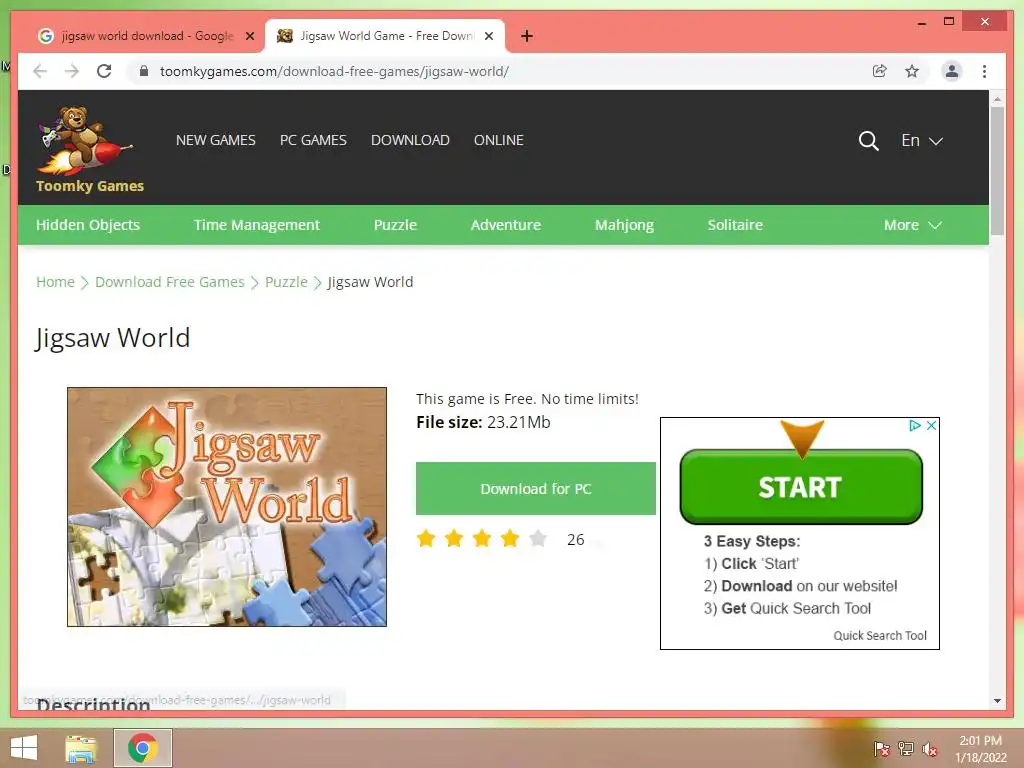Open Windows Start button
1024x768 pixels.
(24, 748)
